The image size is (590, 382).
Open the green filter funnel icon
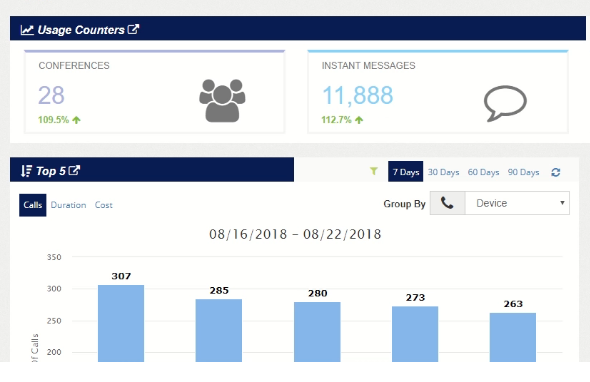pyautogui.click(x=374, y=171)
